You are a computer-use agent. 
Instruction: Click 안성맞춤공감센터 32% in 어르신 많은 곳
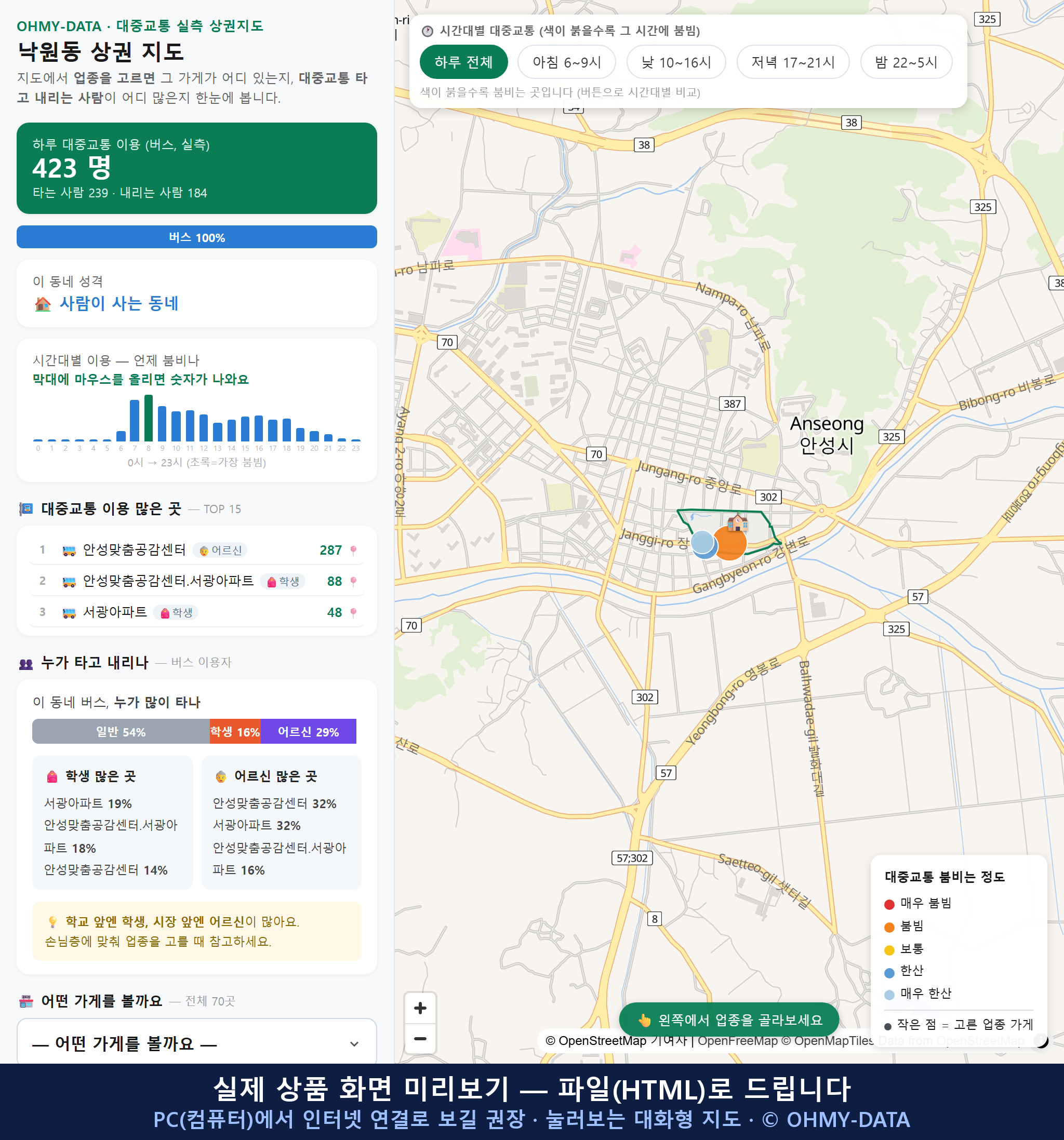point(274,803)
